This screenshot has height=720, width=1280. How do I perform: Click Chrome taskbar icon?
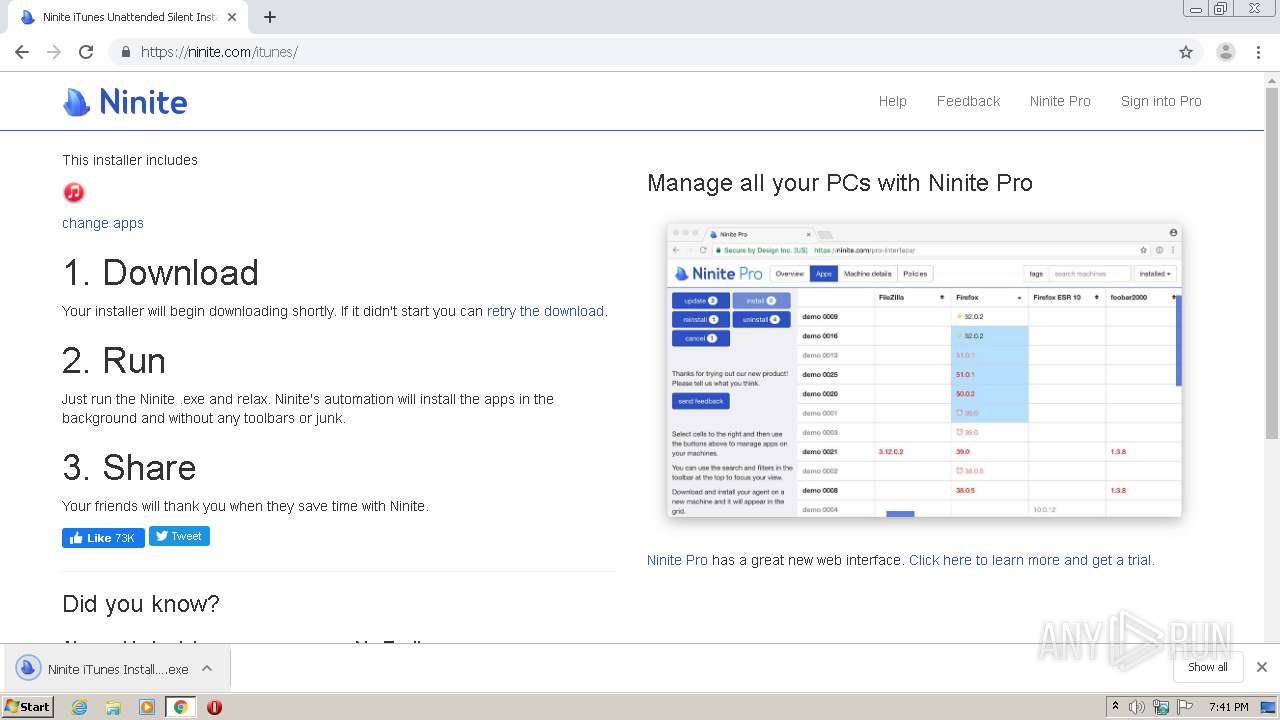(180, 707)
